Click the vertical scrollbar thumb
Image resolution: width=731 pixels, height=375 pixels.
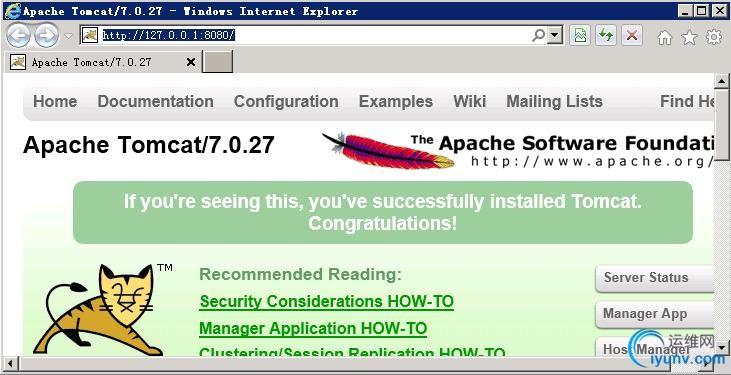721,124
